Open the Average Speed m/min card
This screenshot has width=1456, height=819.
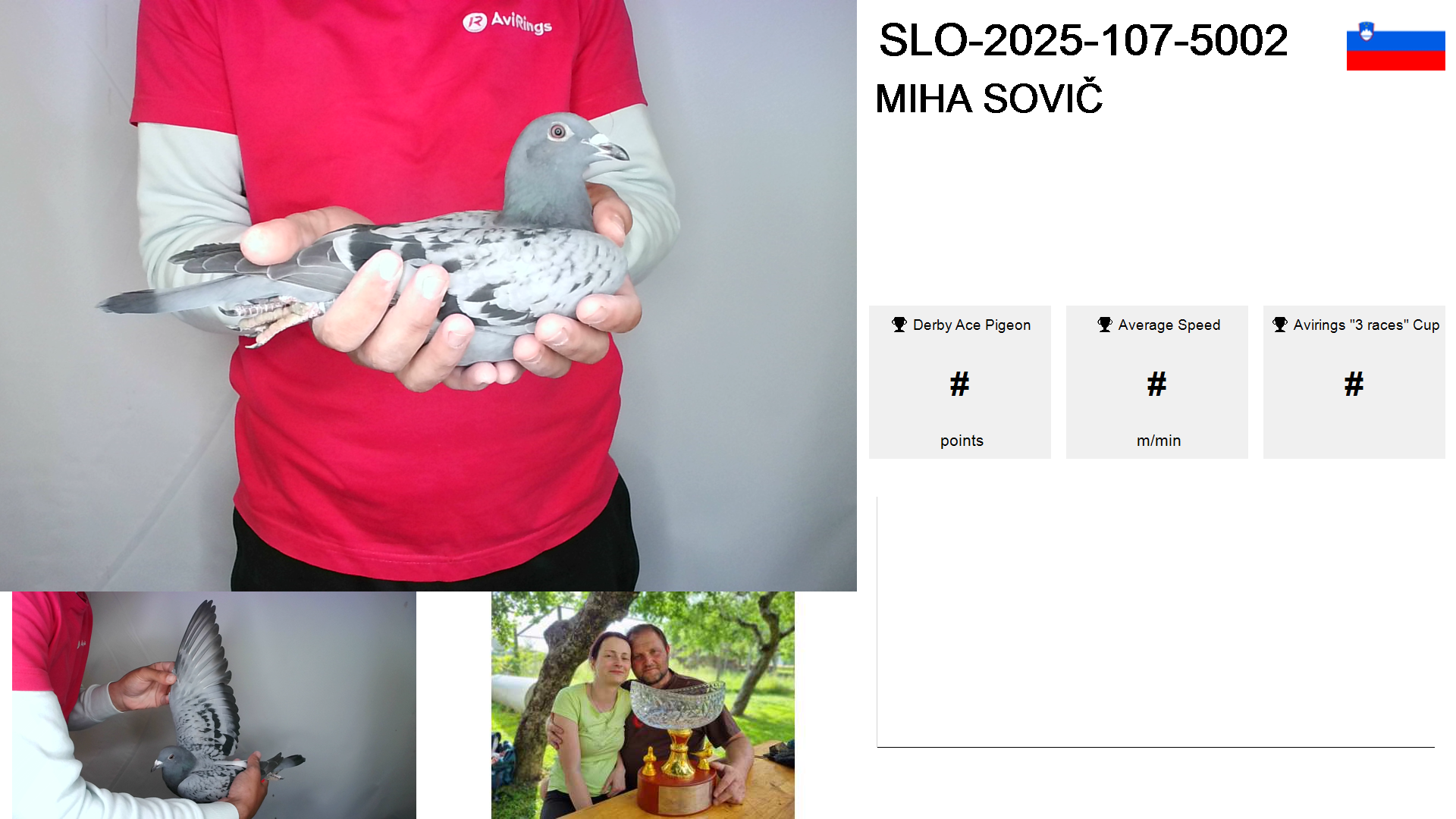click(1156, 382)
